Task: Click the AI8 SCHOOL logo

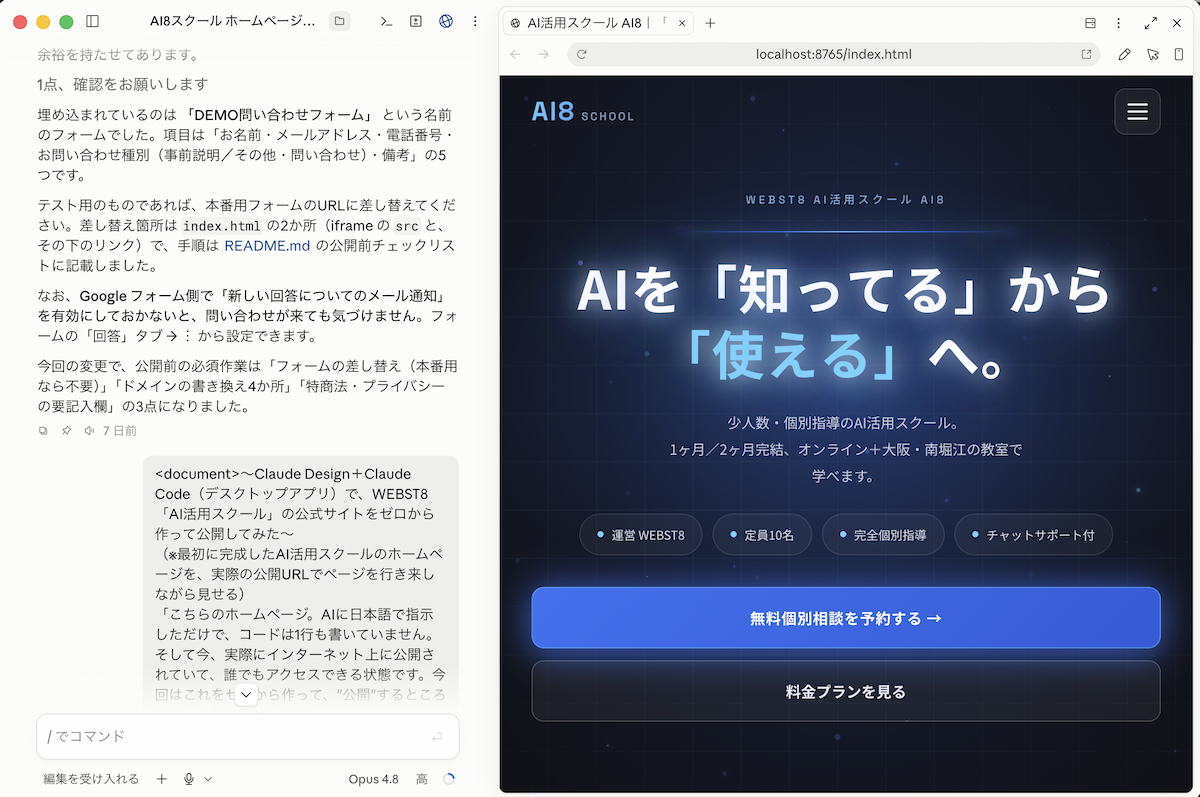Action: point(583,112)
